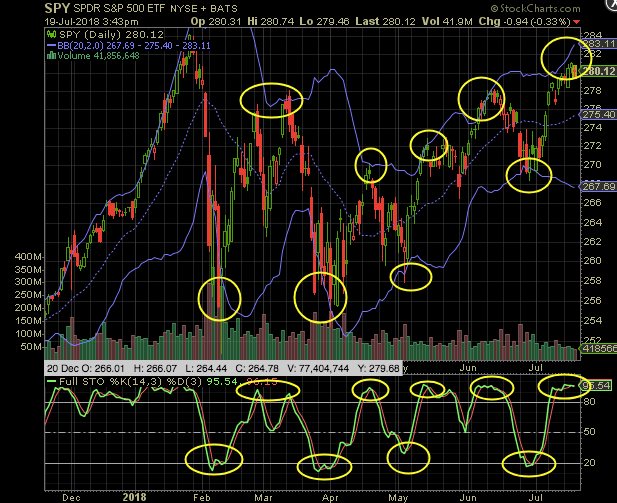Click the 278 price axis label
The height and width of the screenshot is (503, 617).
pyautogui.click(x=592, y=91)
